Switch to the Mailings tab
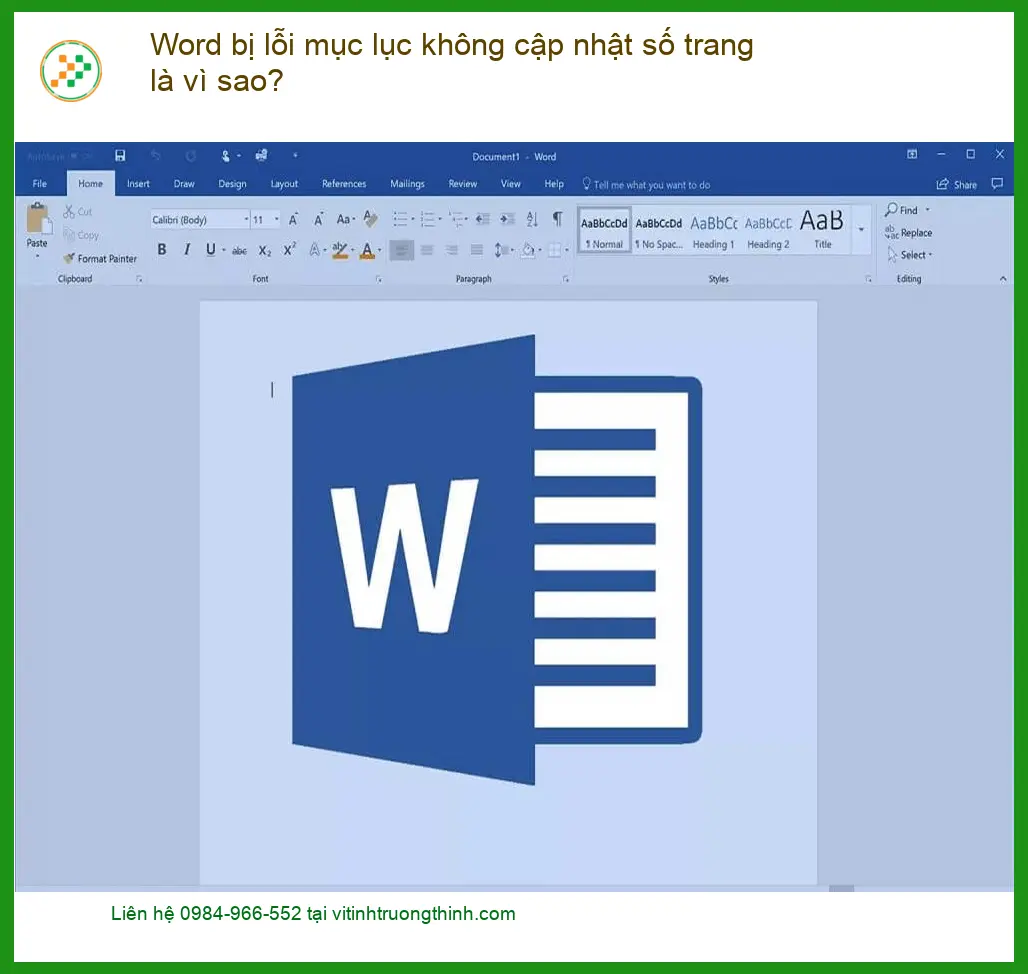The height and width of the screenshot is (974, 1028). (407, 184)
